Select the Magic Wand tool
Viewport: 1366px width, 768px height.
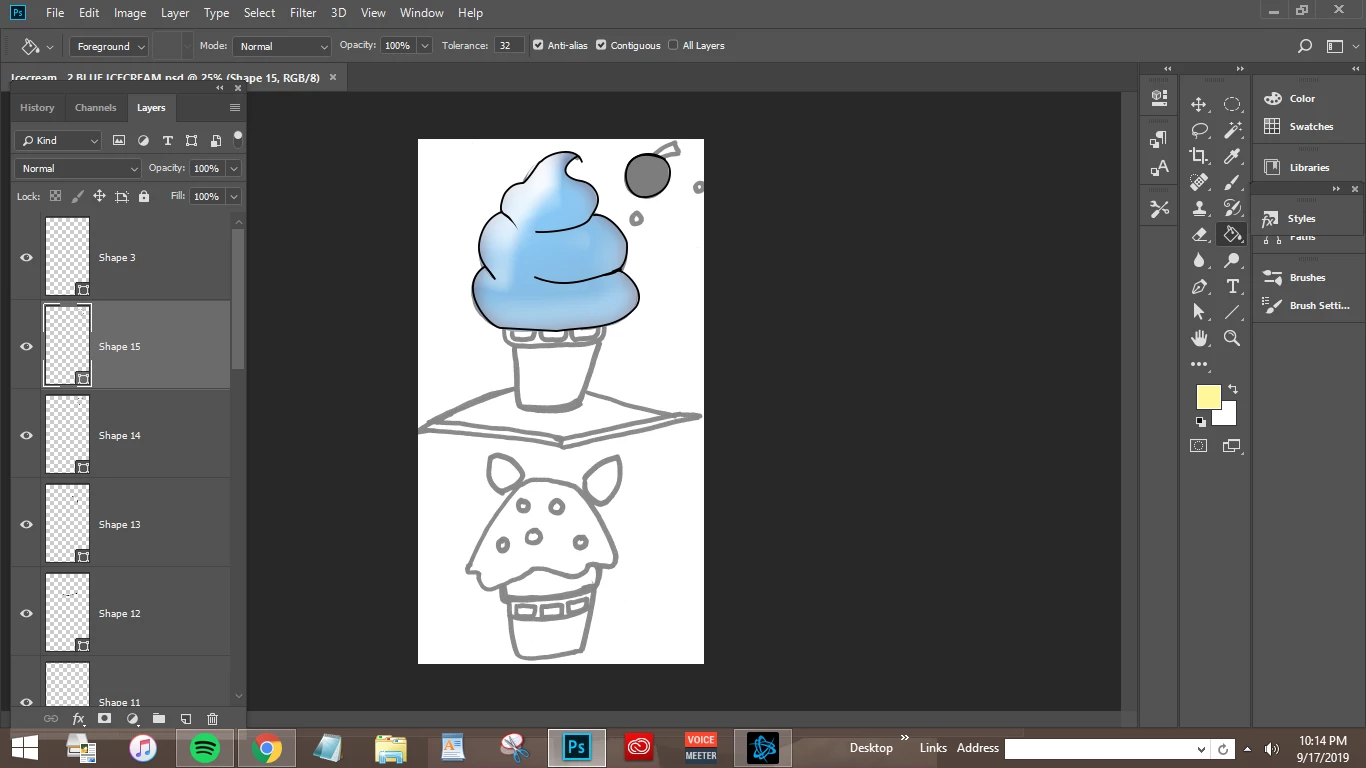[x=1232, y=130]
